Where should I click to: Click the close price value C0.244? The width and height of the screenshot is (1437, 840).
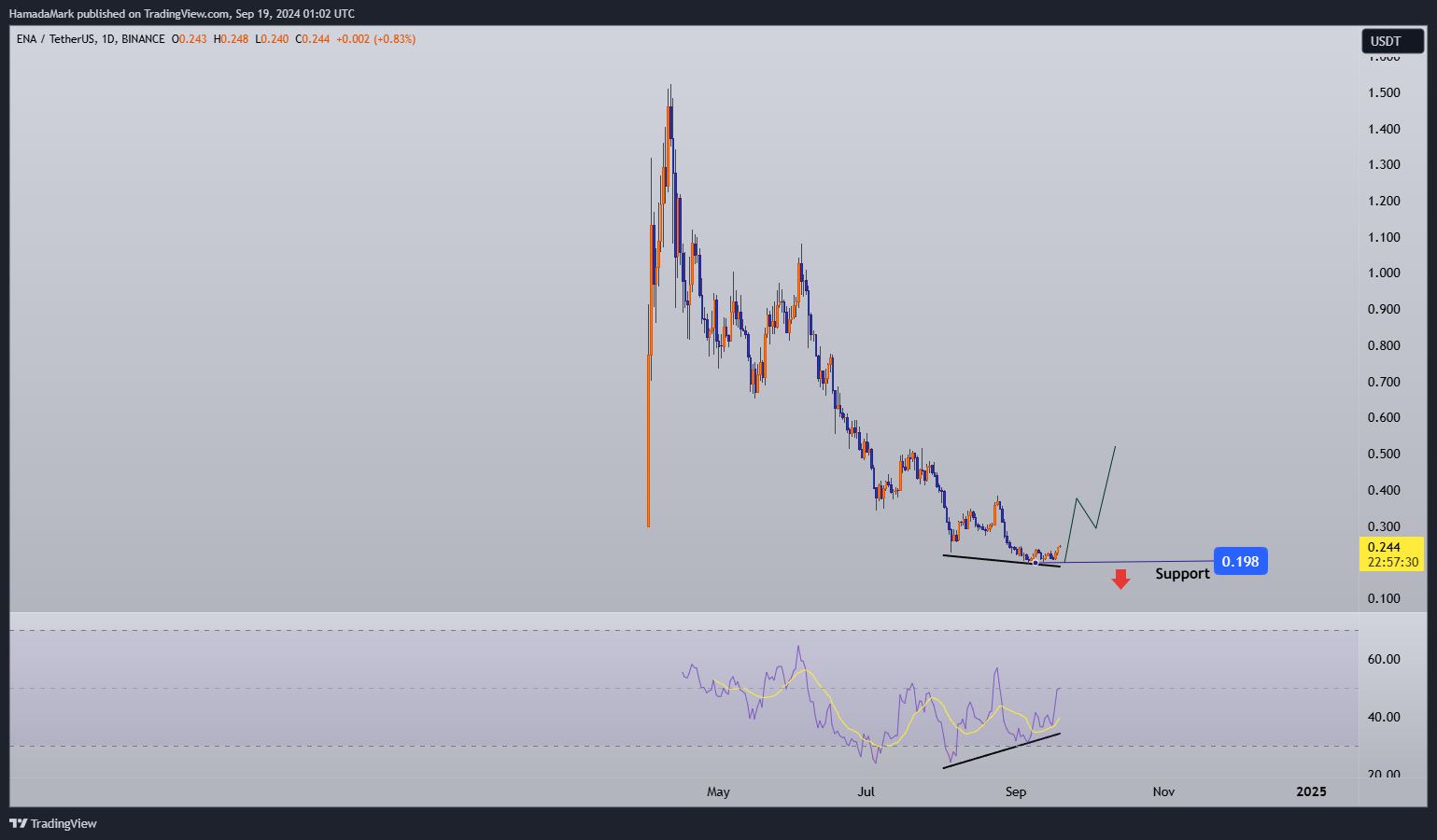coord(312,39)
